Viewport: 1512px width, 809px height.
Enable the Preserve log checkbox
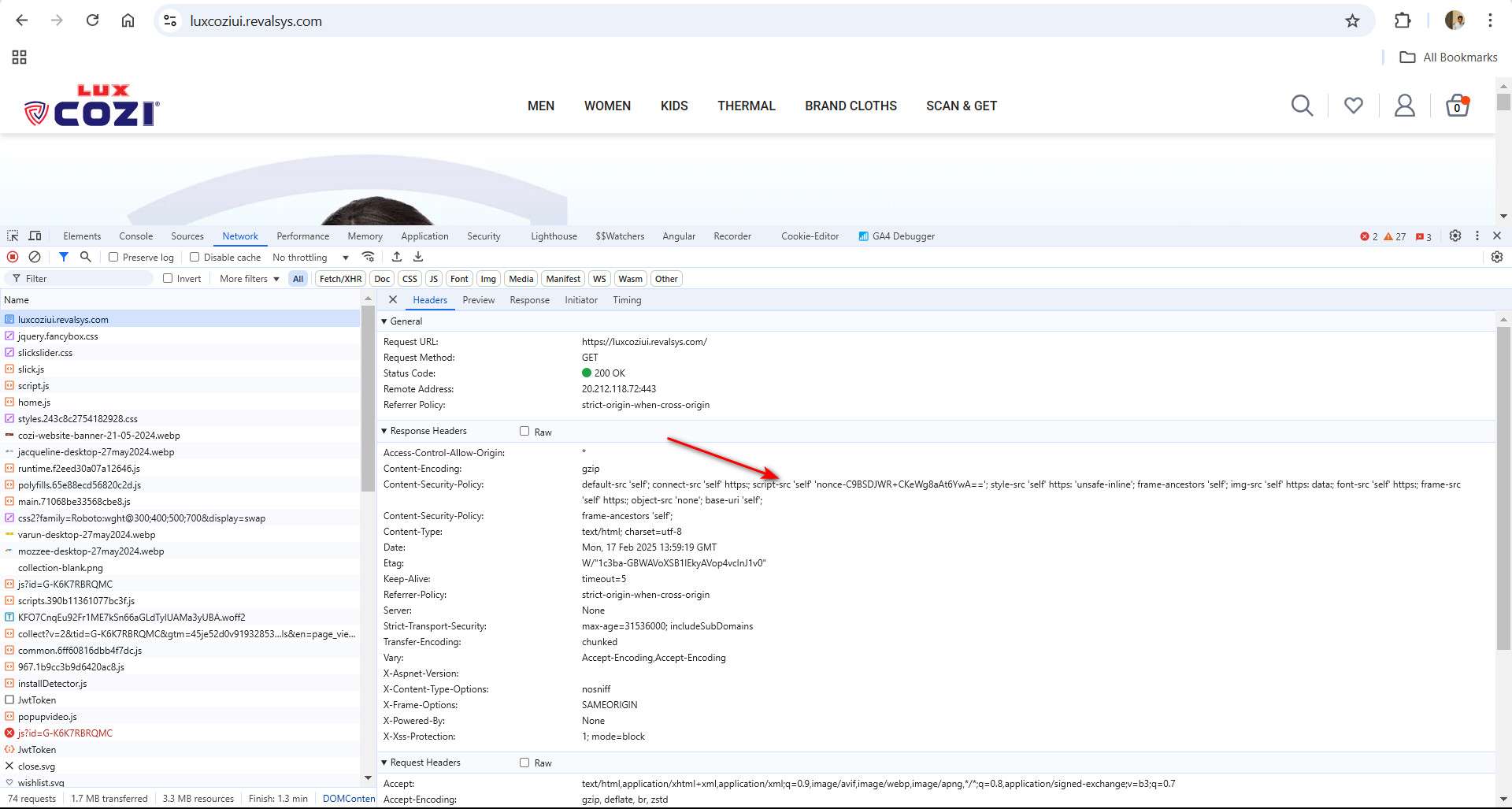pos(113,258)
